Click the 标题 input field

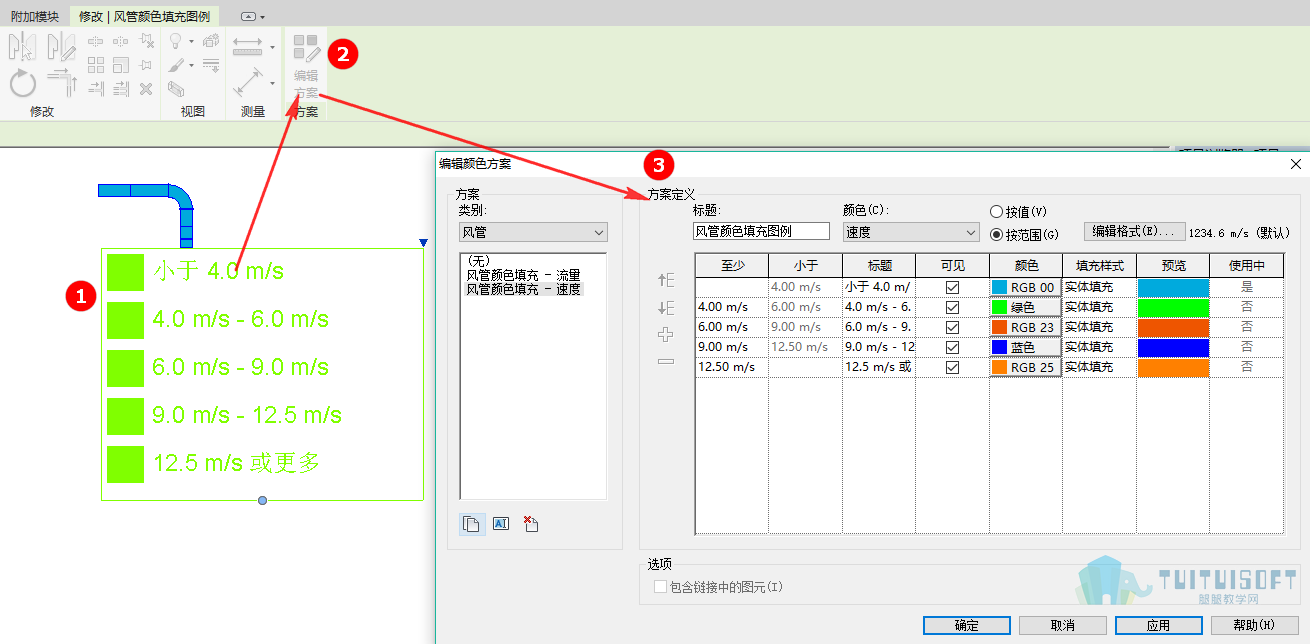761,231
